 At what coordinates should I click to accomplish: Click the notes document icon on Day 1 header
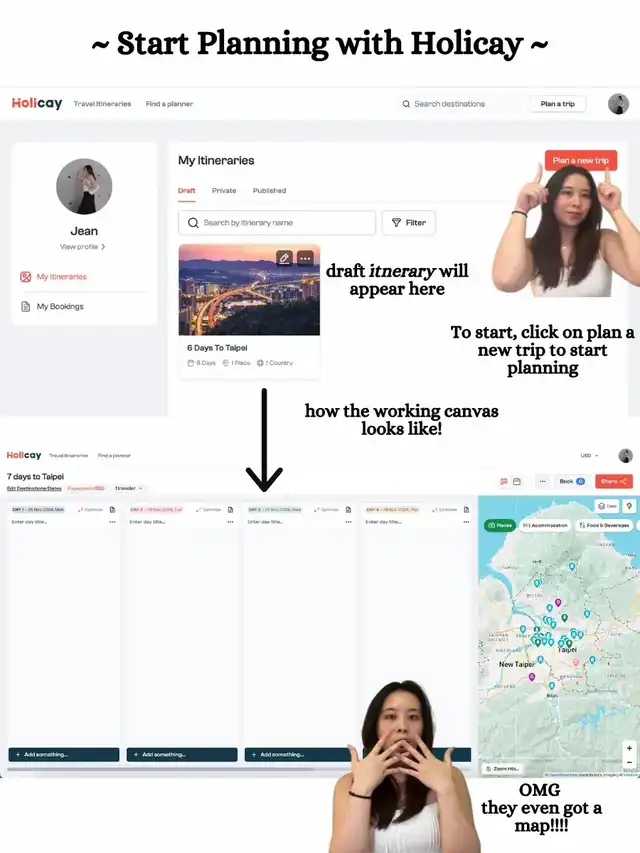coord(112,509)
